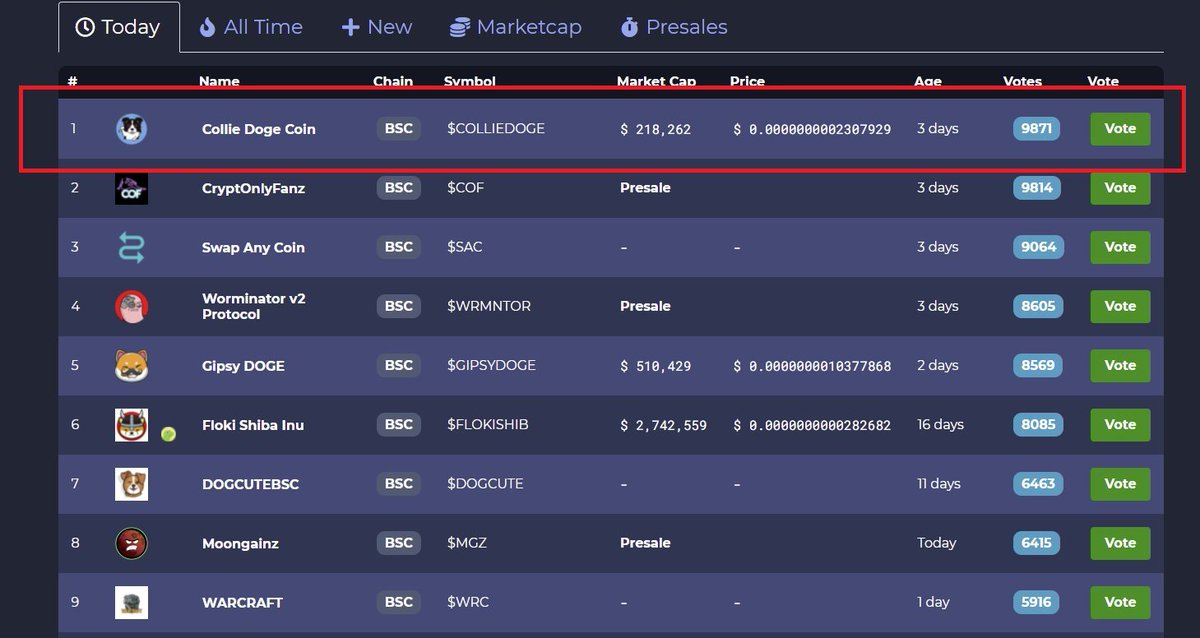Click the 6463 votes badge
The height and width of the screenshot is (638, 1200).
pyautogui.click(x=1037, y=483)
